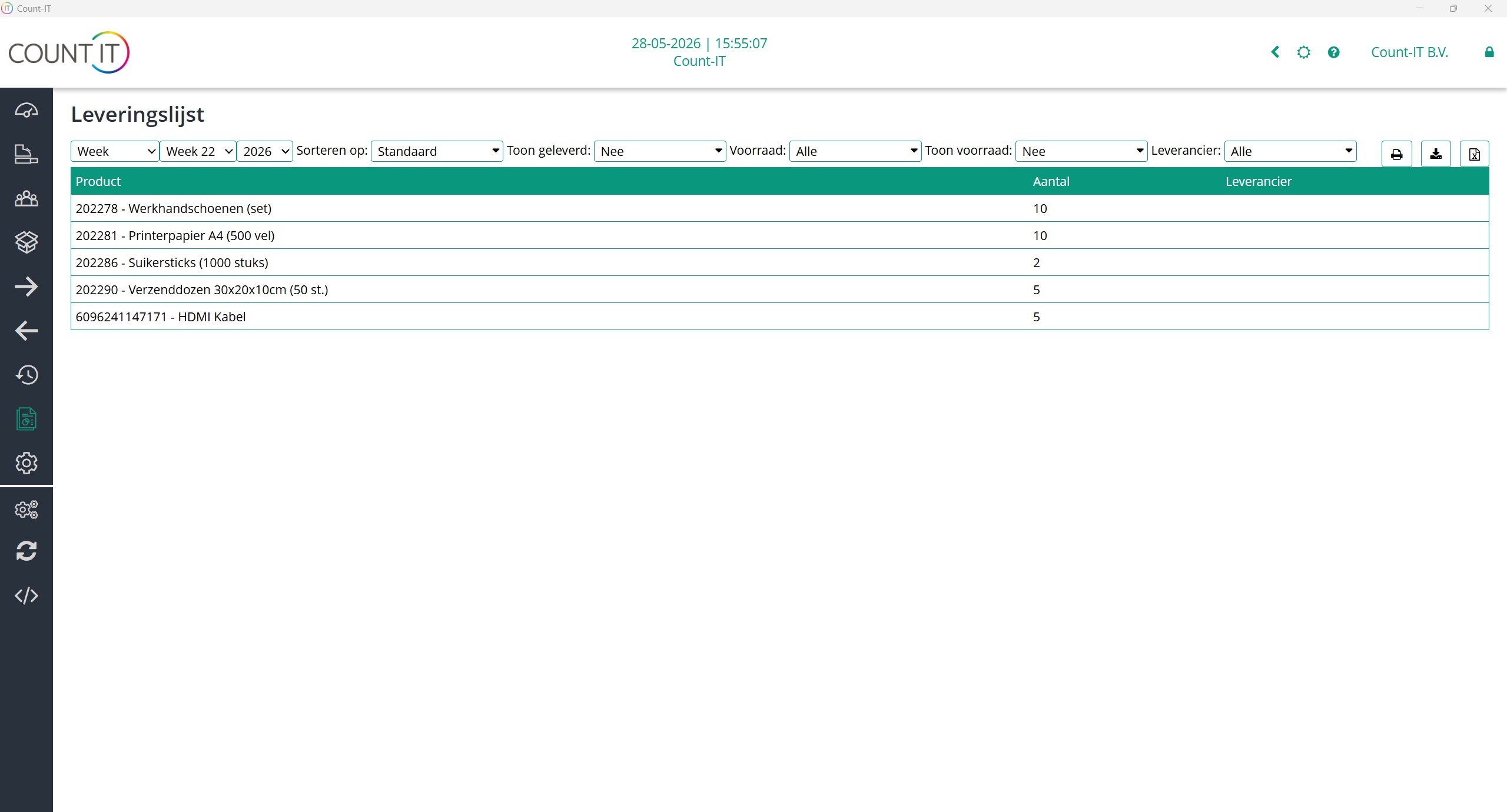Viewport: 1507px width, 812px height.
Task: Click the right arrow sidebar icon
Action: [x=26, y=287]
